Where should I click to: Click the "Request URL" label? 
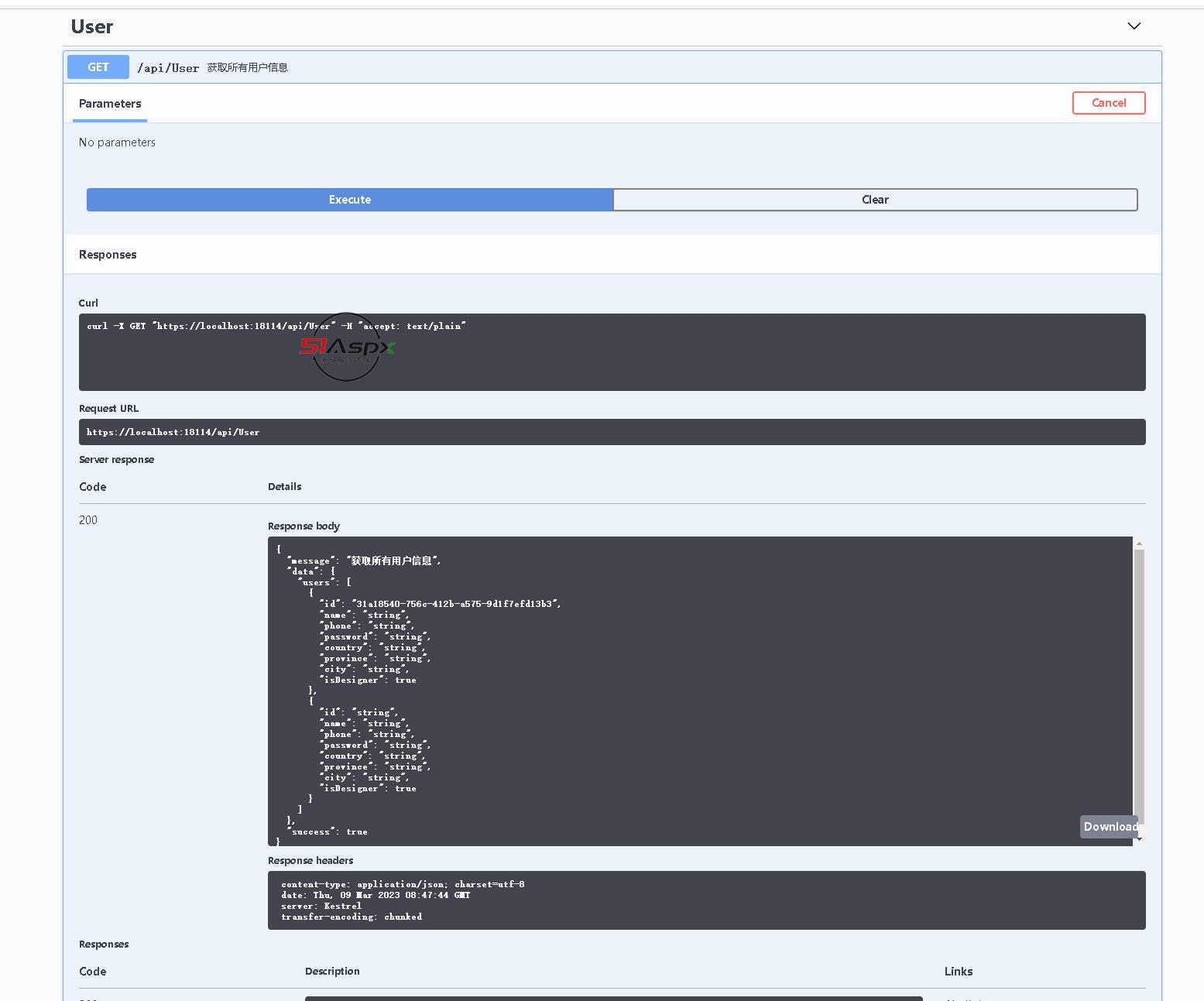[108, 409]
